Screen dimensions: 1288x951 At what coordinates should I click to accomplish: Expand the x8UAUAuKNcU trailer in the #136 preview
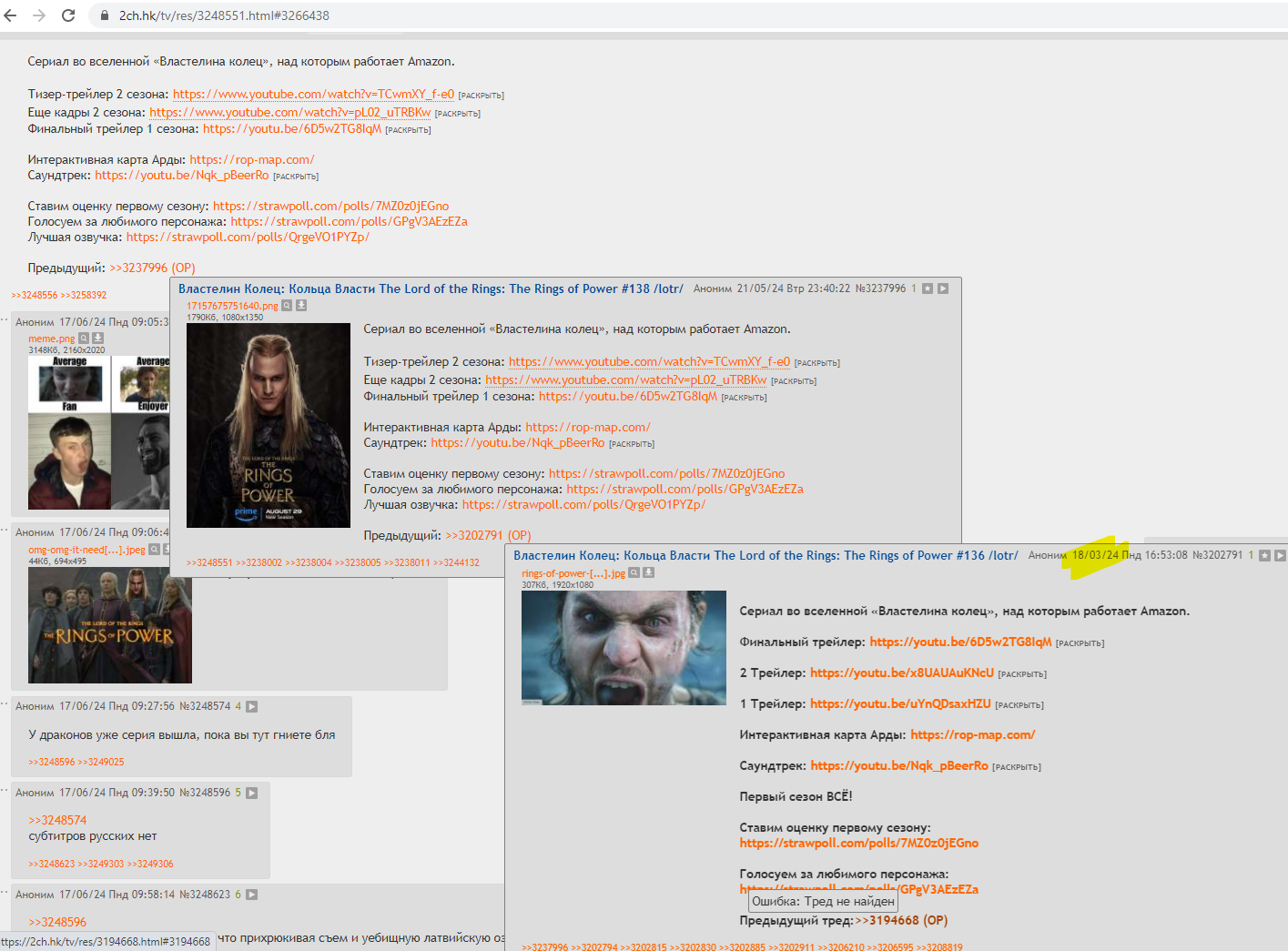1022,674
